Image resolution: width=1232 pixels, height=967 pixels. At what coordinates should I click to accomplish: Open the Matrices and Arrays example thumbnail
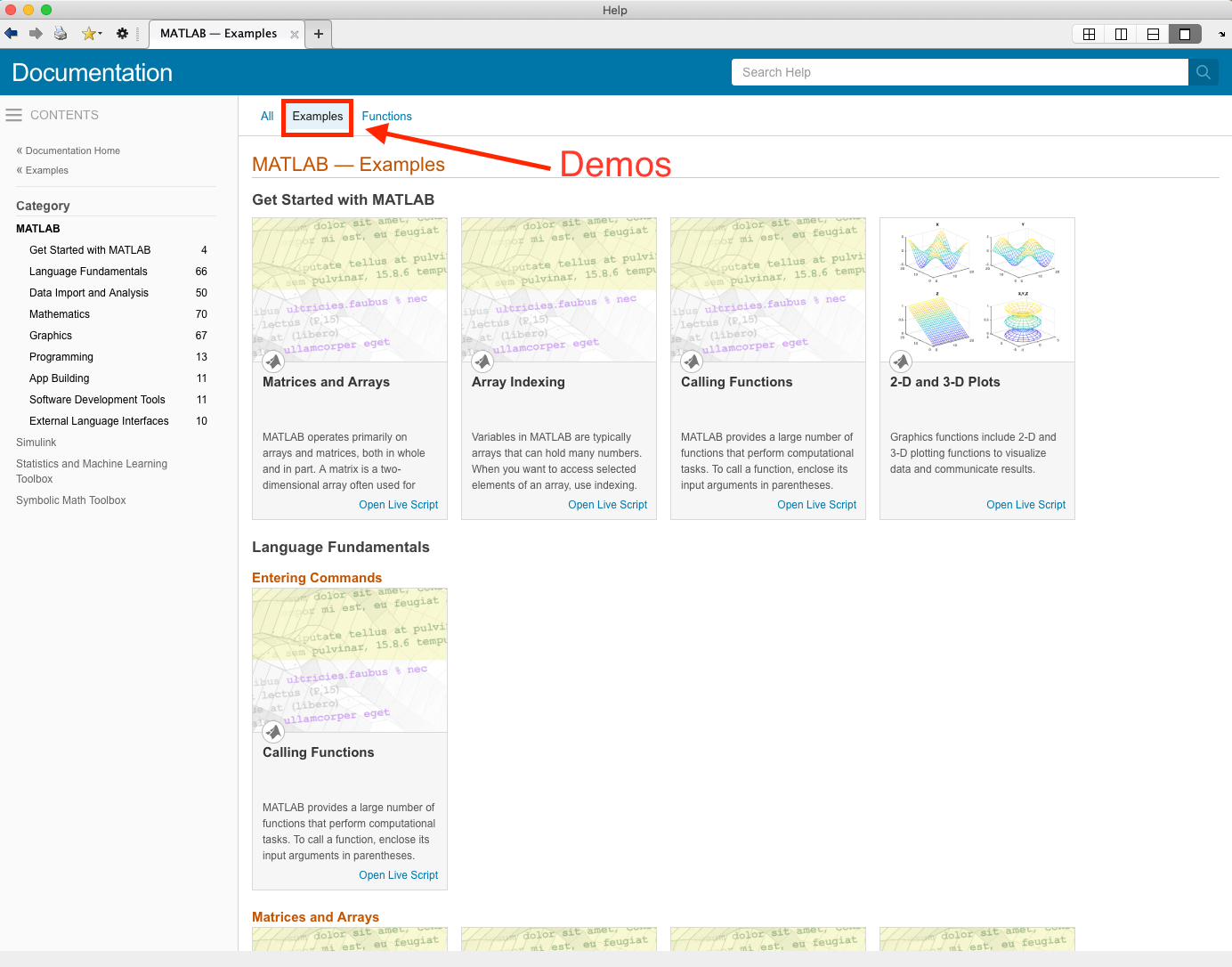pyautogui.click(x=350, y=289)
